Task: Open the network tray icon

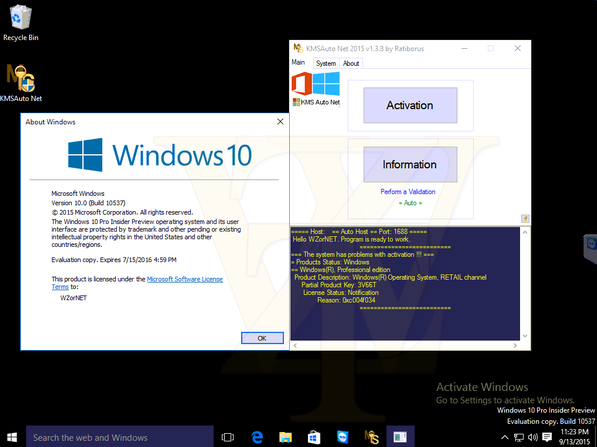Action: click(x=519, y=437)
